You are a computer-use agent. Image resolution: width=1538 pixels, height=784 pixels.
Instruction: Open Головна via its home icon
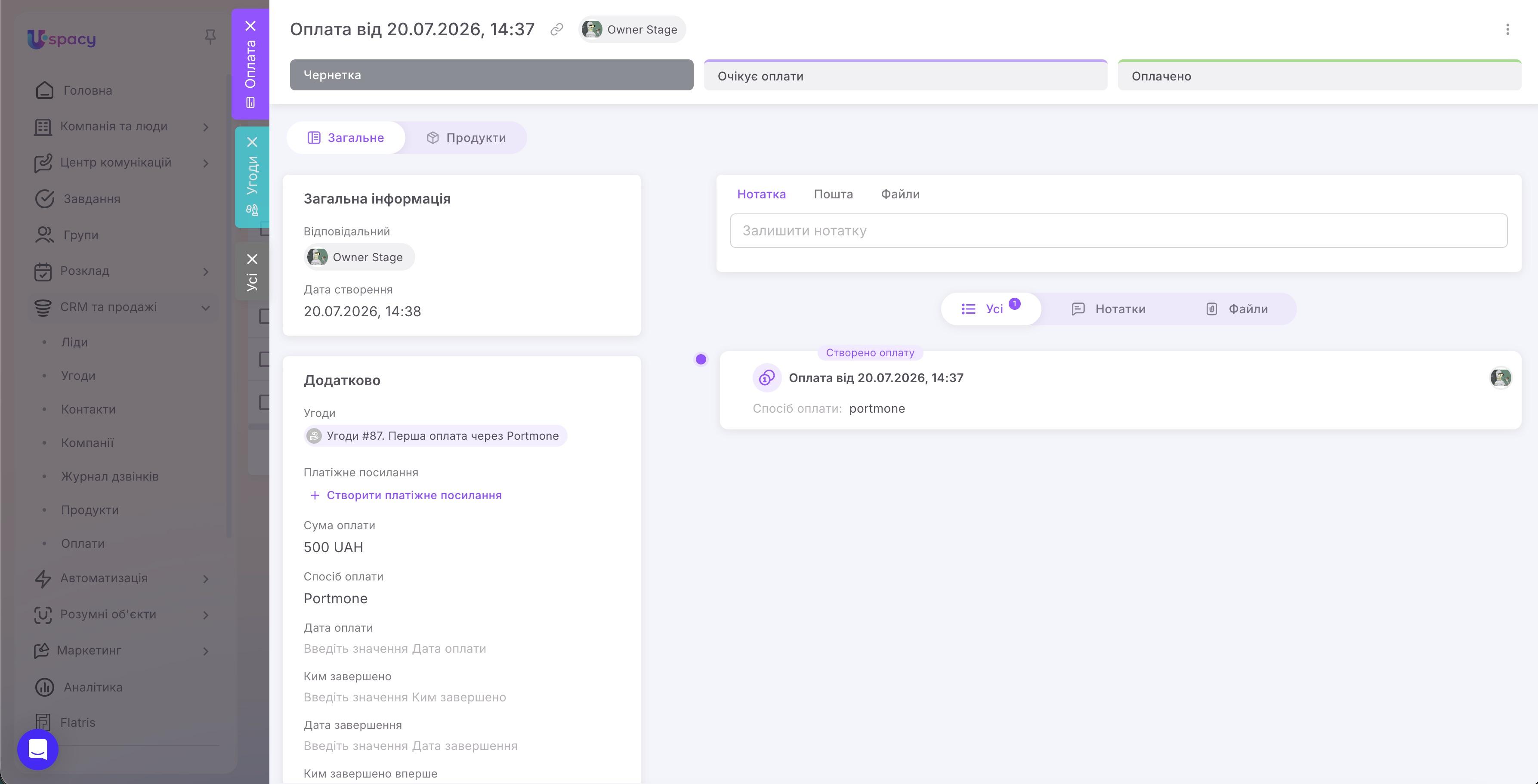coord(44,90)
